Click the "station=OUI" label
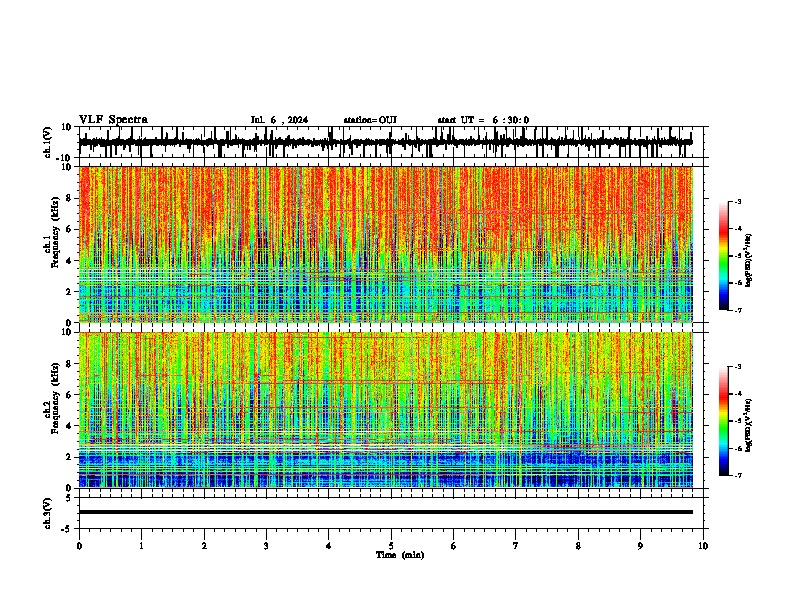 pyautogui.click(x=370, y=120)
